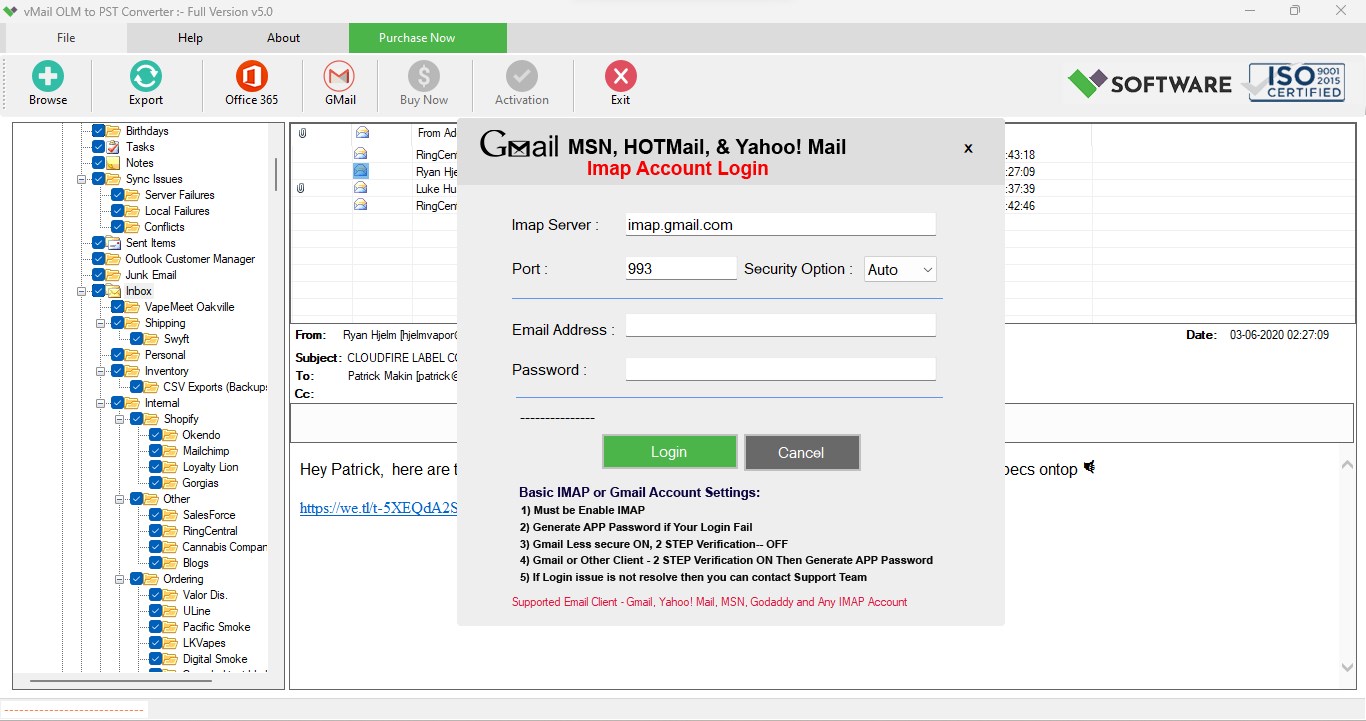Collapse the Shopify tree node
The image size is (1366, 721).
[x=120, y=419]
